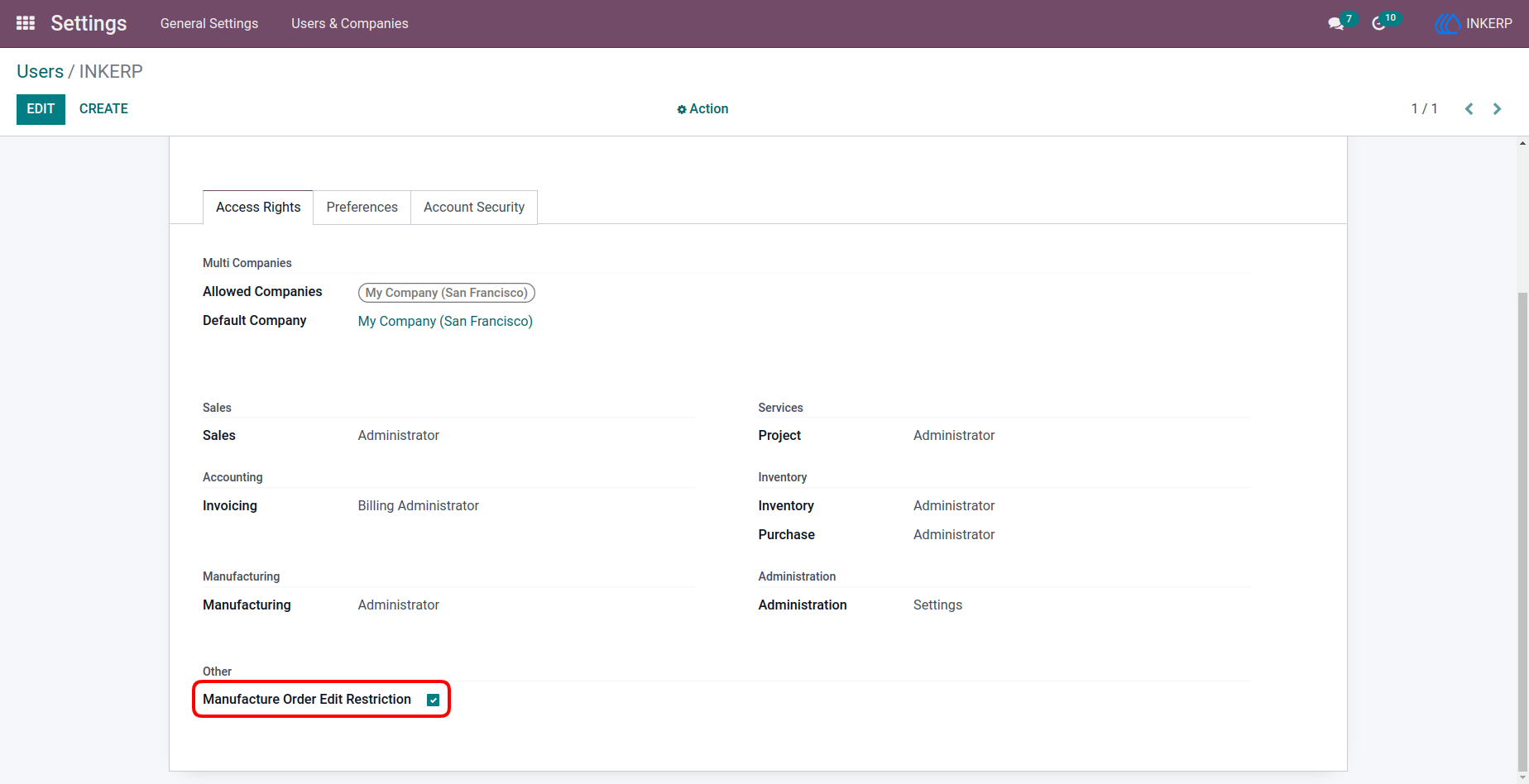Screen dimensions: 1529x784
Task: Open the Action dropdown menu
Action: coord(702,108)
